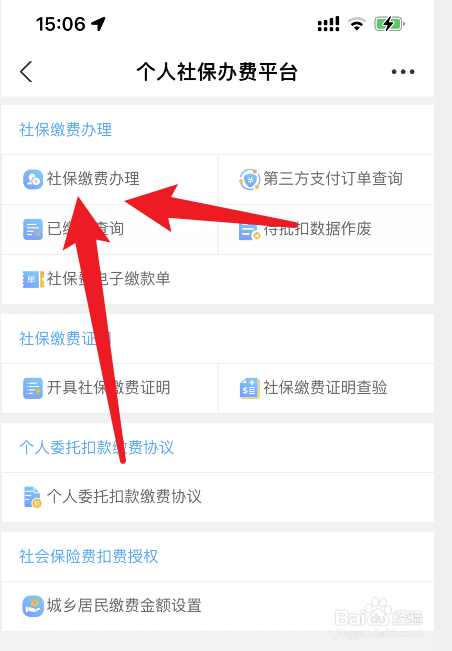The width and height of the screenshot is (452, 651).
Task: Tap the 社保缴费证明查验 icon
Action: pos(249,388)
